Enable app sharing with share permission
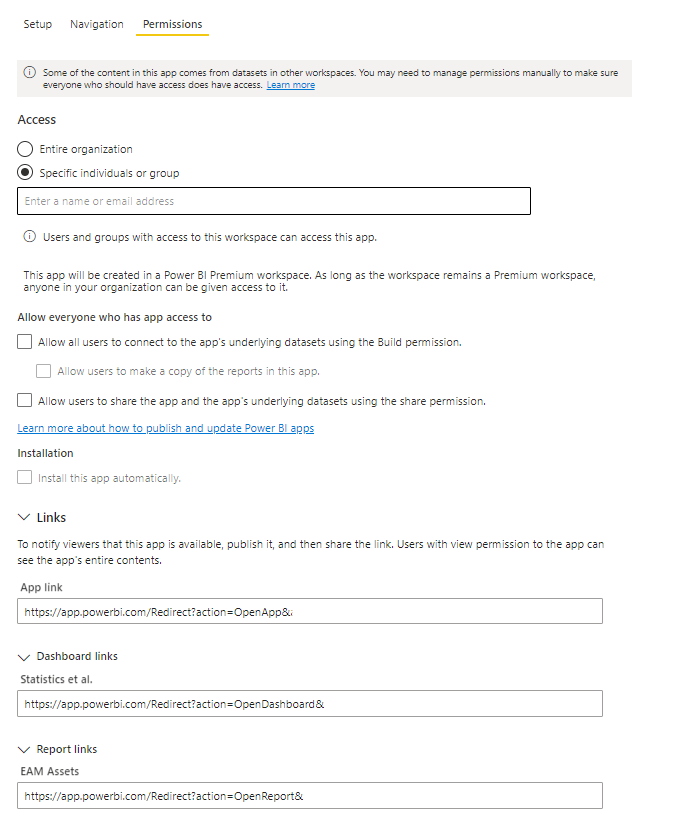 coord(23,399)
